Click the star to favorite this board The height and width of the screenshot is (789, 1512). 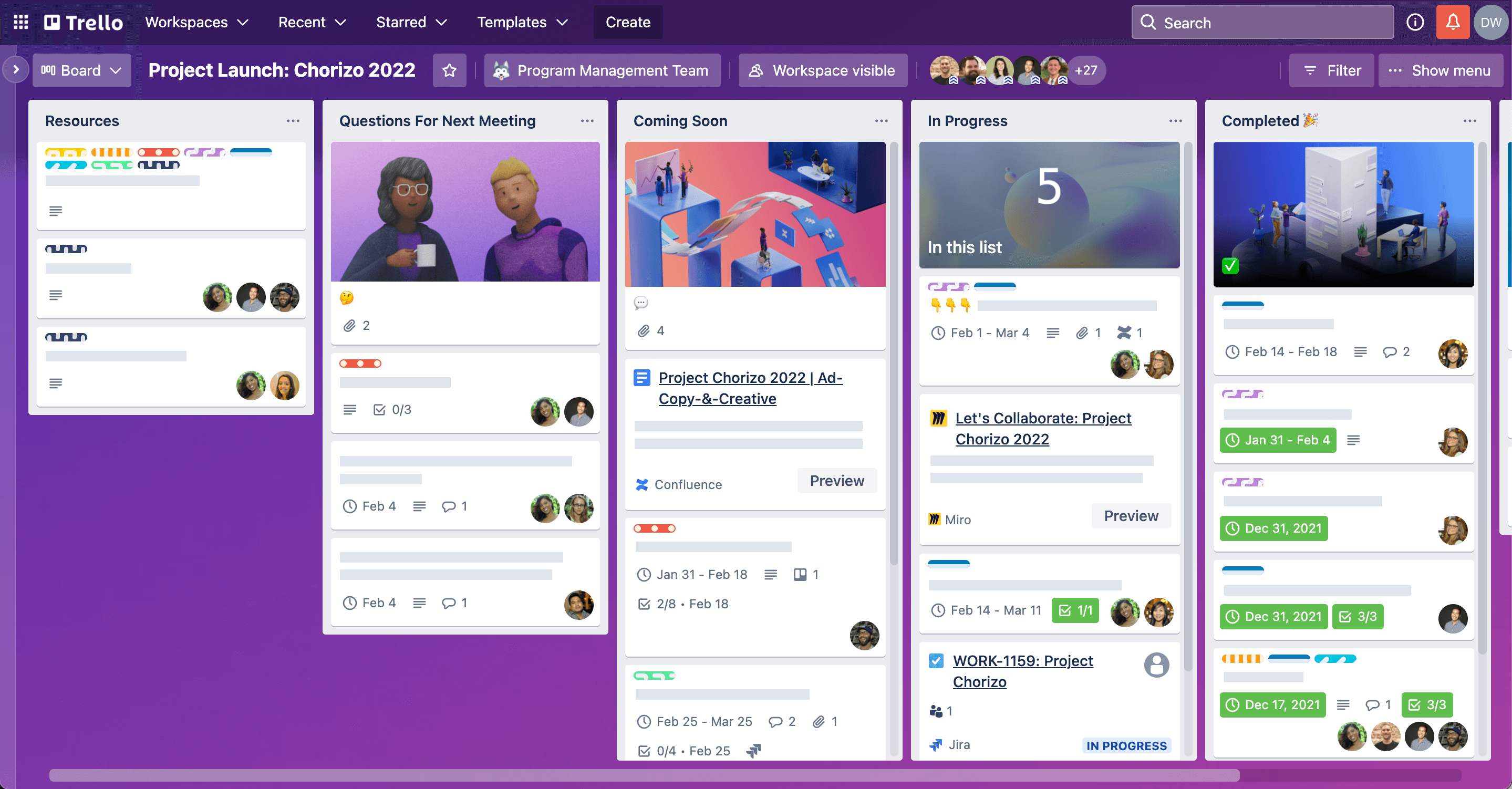click(x=450, y=70)
